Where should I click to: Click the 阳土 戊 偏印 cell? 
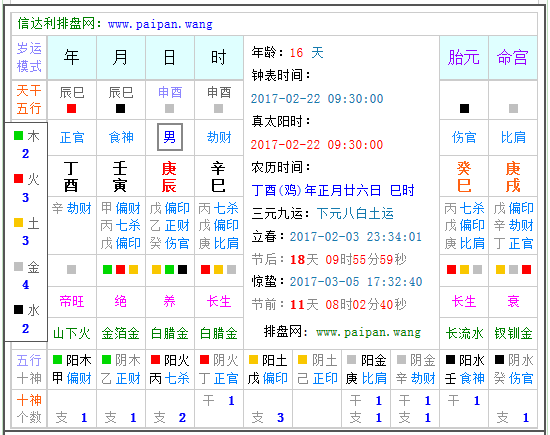(x=268, y=369)
